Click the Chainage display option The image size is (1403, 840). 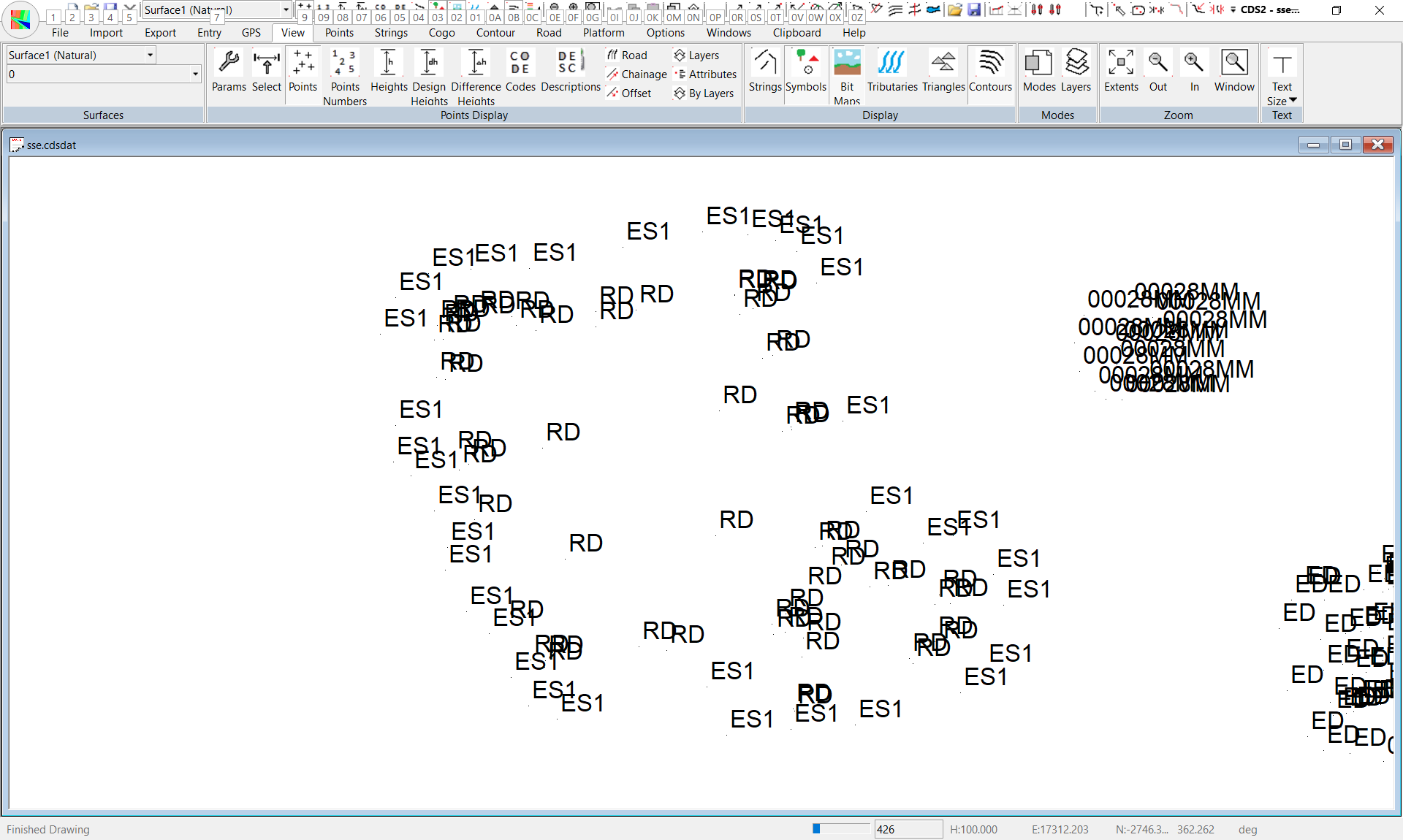637,75
